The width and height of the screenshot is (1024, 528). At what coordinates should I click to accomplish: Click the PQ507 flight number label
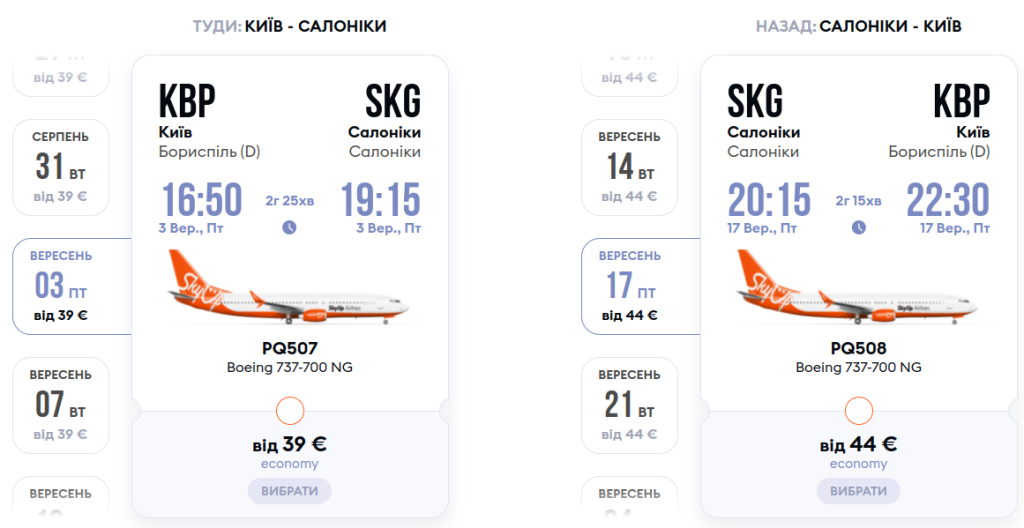[289, 348]
